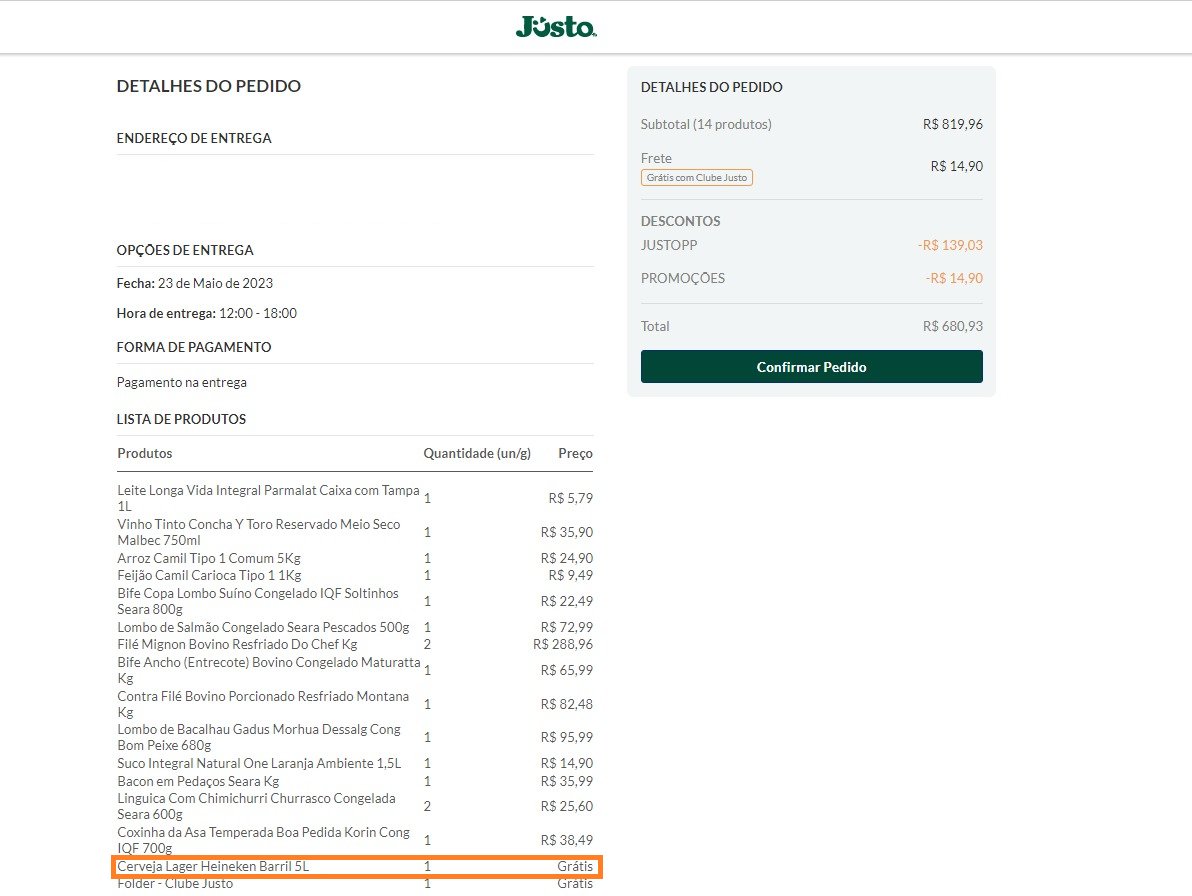Select the Coxinha da Asa price R$ 38,49

tap(566, 841)
